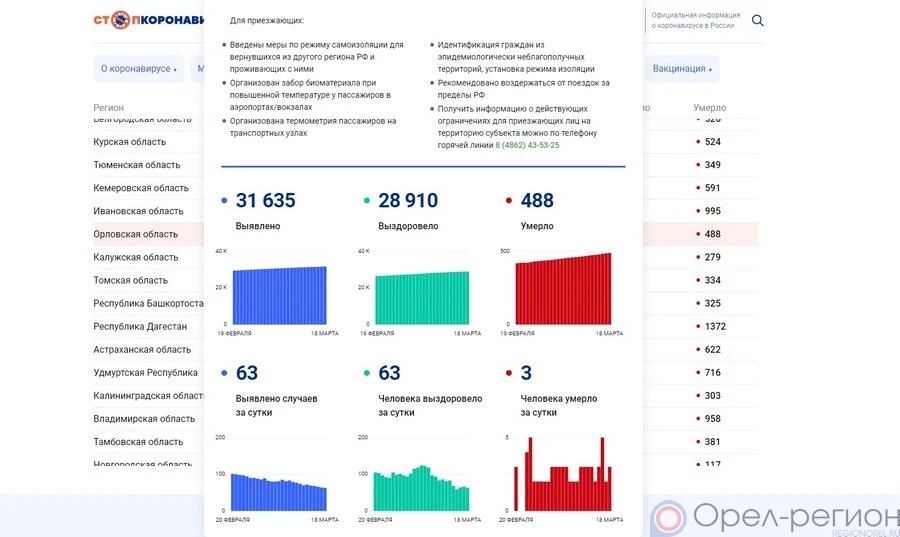
Task: Choose Республика Дагестан from region list
Action: point(140,326)
